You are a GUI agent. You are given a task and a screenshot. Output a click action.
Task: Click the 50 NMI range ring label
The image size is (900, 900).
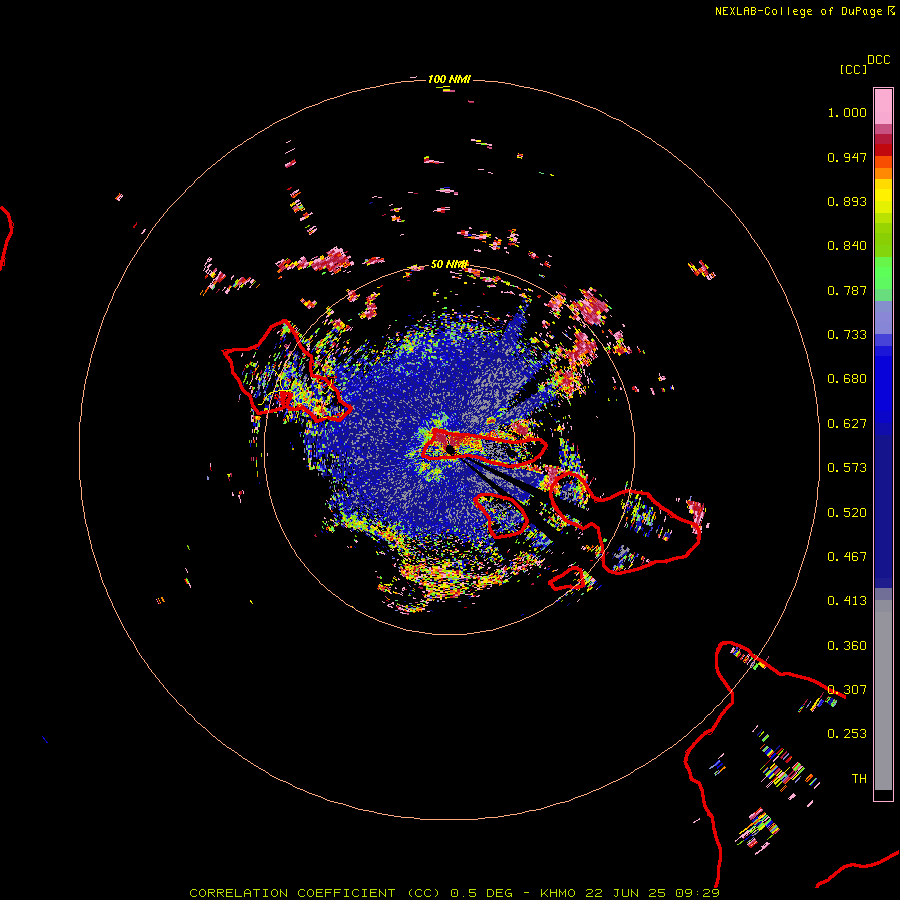[449, 264]
